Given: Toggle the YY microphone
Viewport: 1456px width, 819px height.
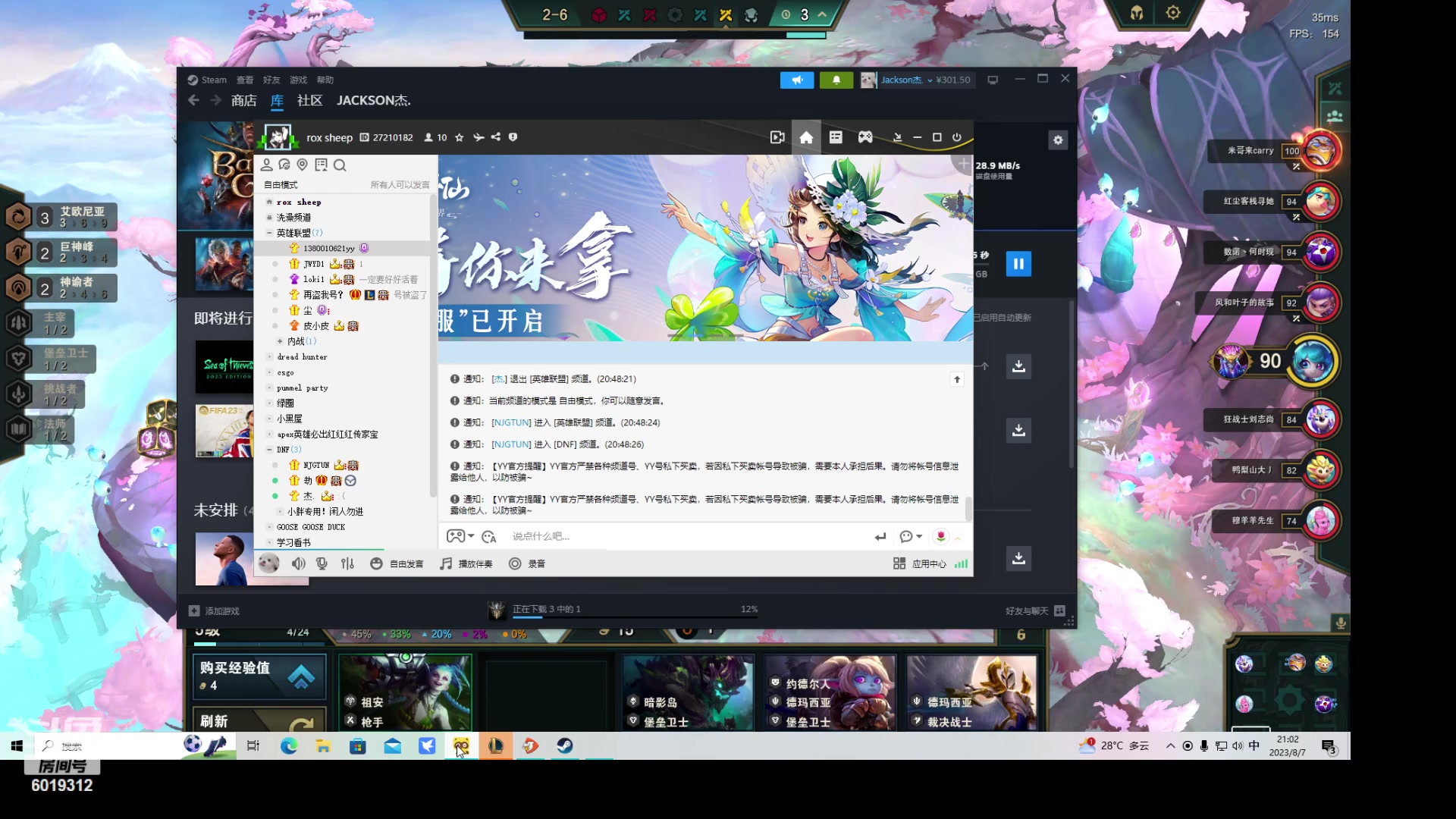Looking at the screenshot, I should click(322, 563).
